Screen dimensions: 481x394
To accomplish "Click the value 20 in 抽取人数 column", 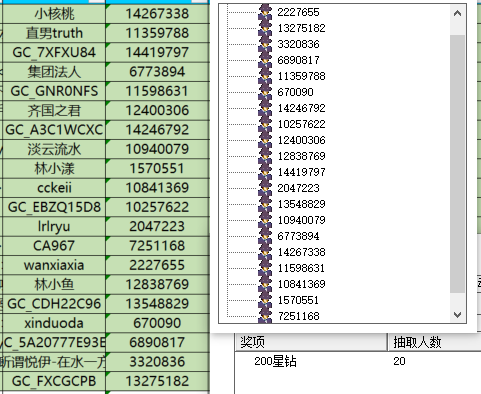I will [399, 361].
